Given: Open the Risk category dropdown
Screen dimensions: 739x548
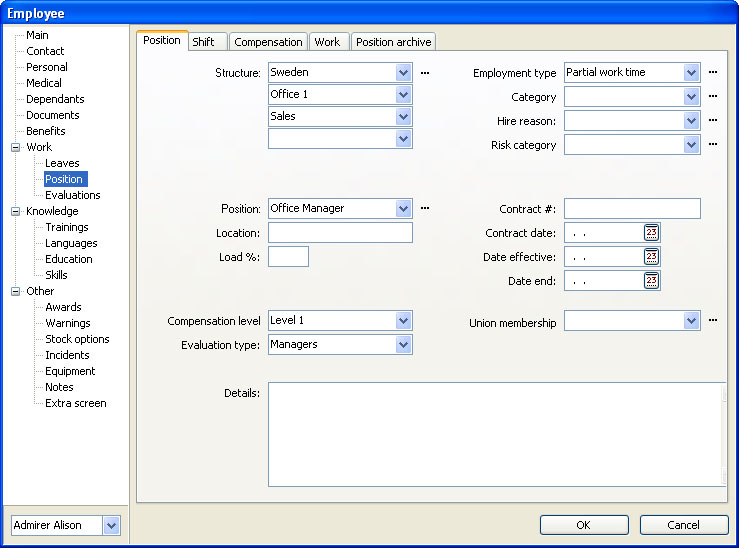Looking at the screenshot, I should point(691,145).
